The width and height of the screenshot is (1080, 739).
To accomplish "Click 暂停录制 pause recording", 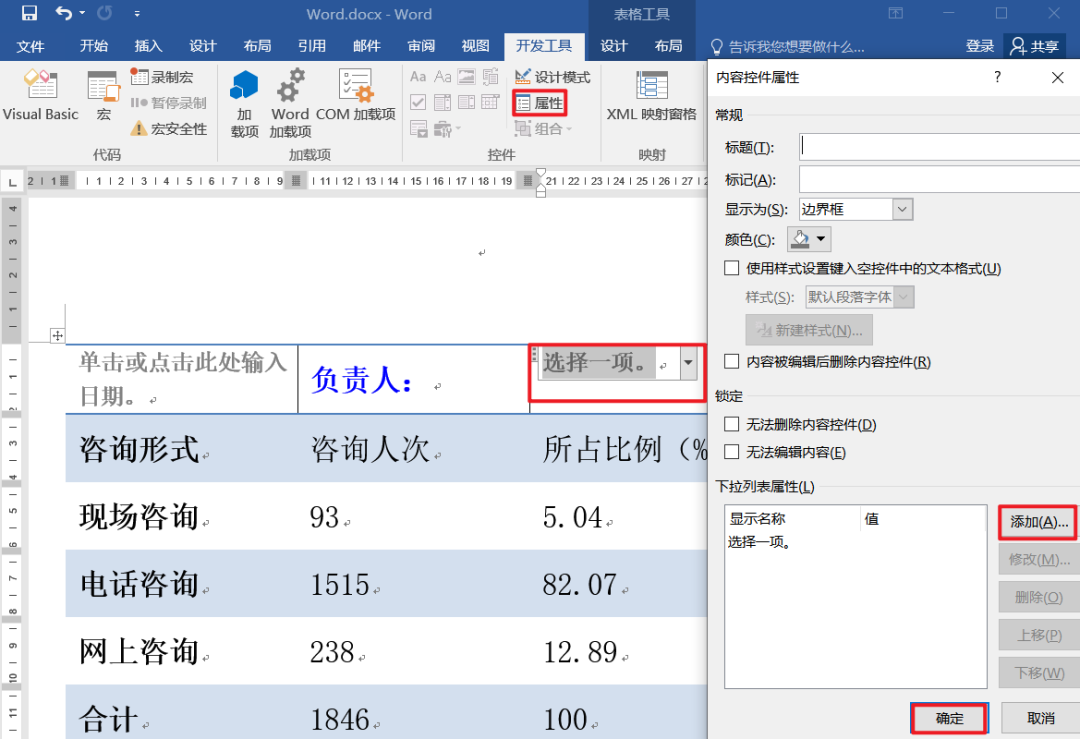I will [169, 103].
